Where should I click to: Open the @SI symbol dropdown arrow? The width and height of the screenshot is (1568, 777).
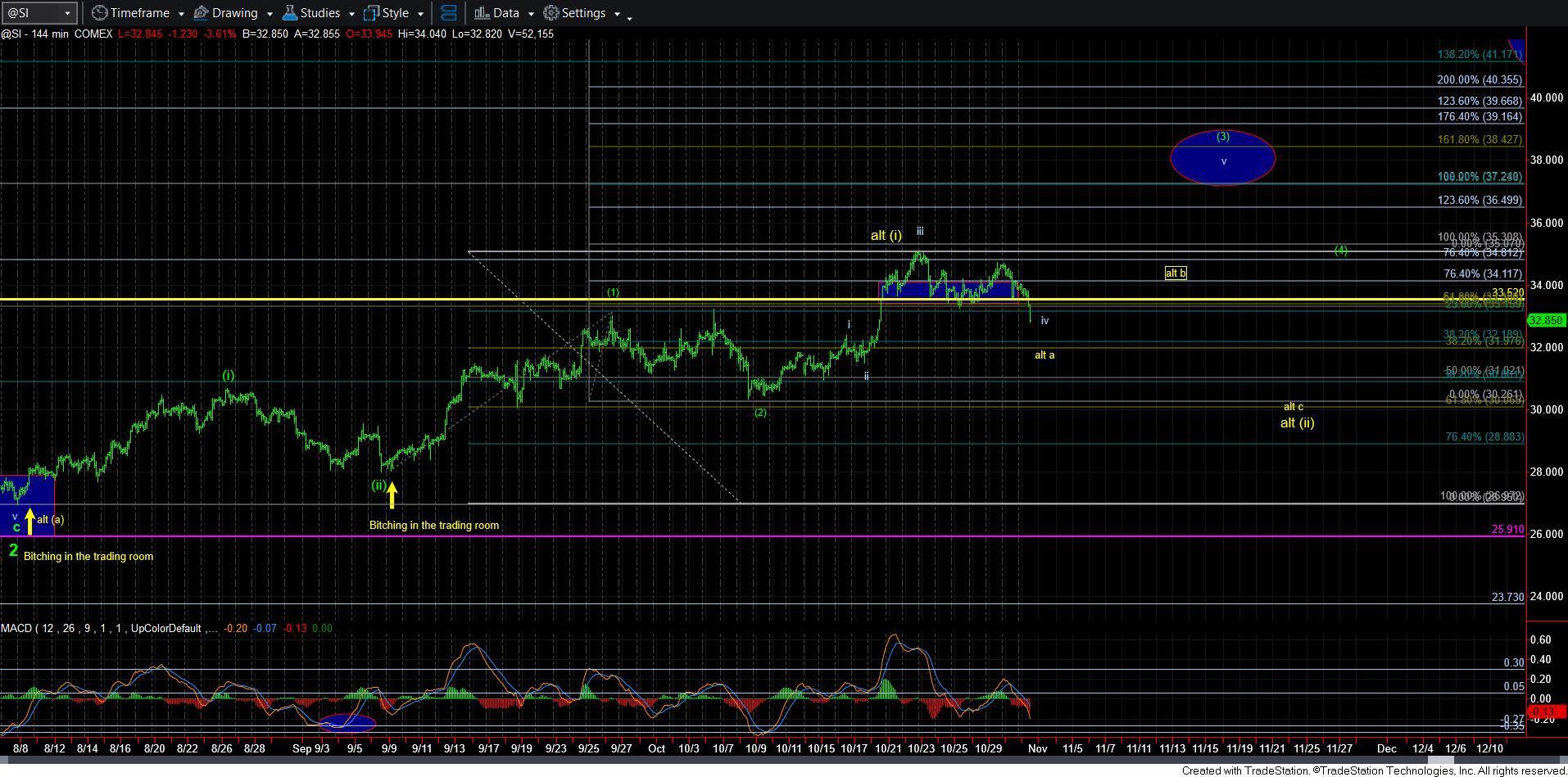click(x=68, y=13)
